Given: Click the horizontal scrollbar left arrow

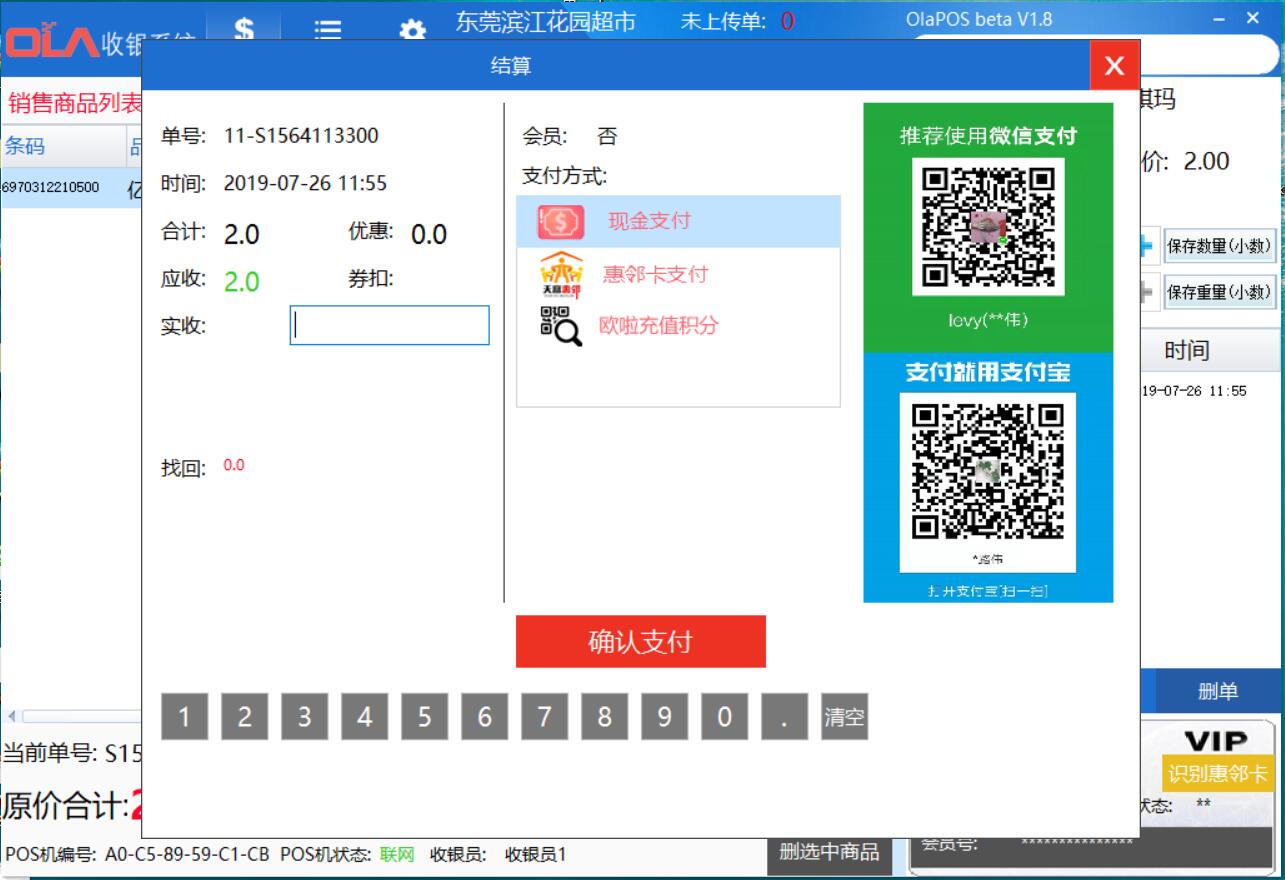Looking at the screenshot, I should pyautogui.click(x=12, y=716).
